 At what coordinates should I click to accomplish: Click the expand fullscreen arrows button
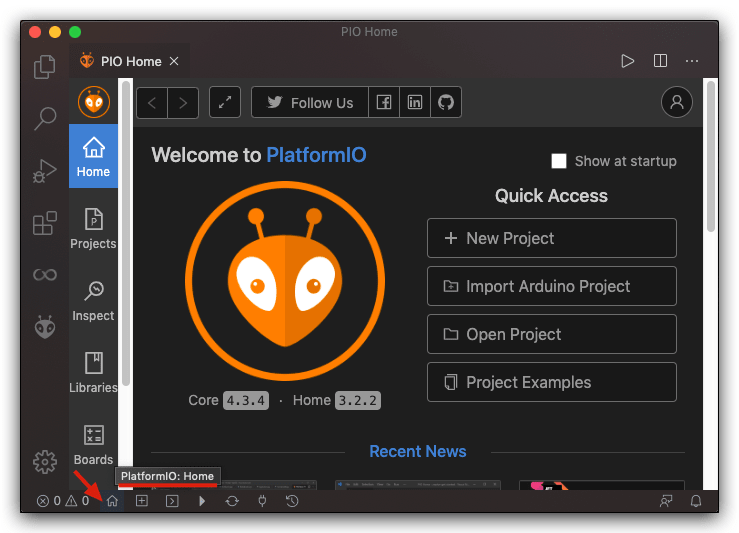point(225,102)
